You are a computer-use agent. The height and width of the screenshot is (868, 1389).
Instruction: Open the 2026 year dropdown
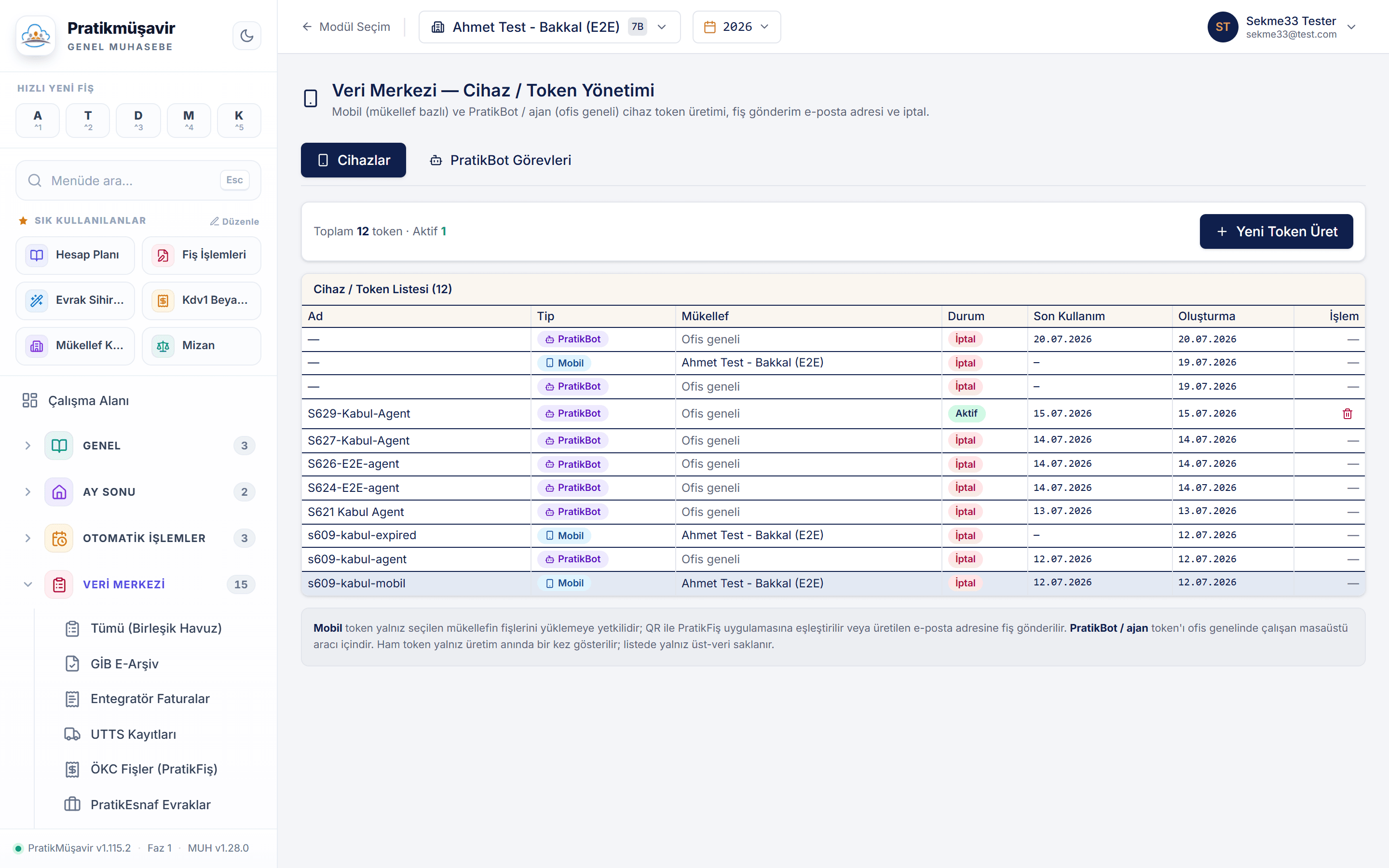pos(736,27)
